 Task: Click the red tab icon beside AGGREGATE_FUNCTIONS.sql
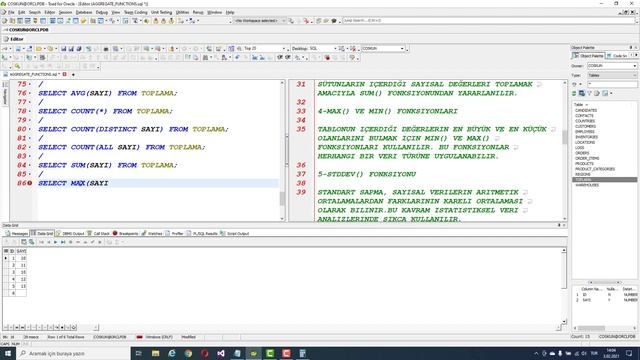(x=64, y=74)
